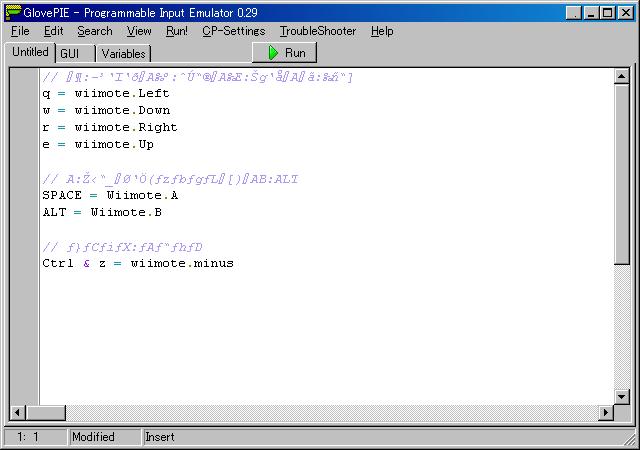Click the vertical scrollbar down arrow
This screenshot has width=640, height=450.
(621, 396)
